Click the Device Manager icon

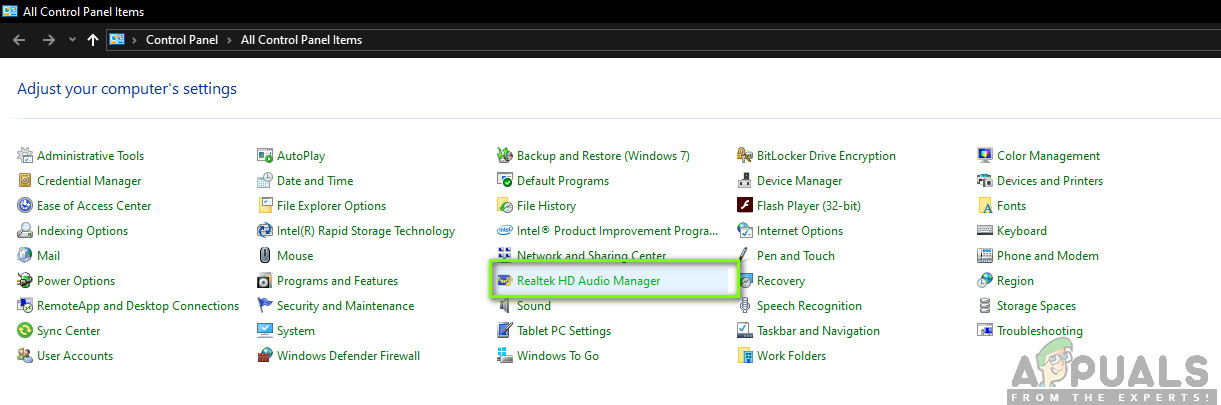(x=745, y=181)
